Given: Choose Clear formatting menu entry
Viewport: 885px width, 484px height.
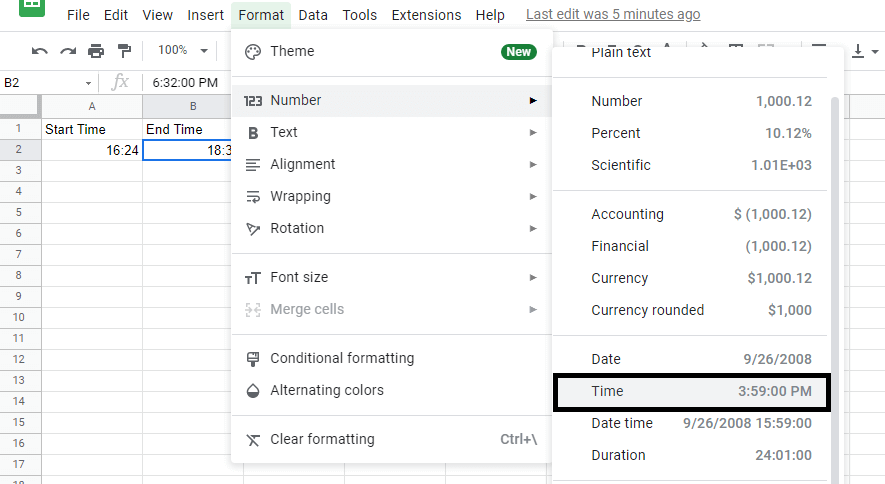Looking at the screenshot, I should tap(391, 440).
